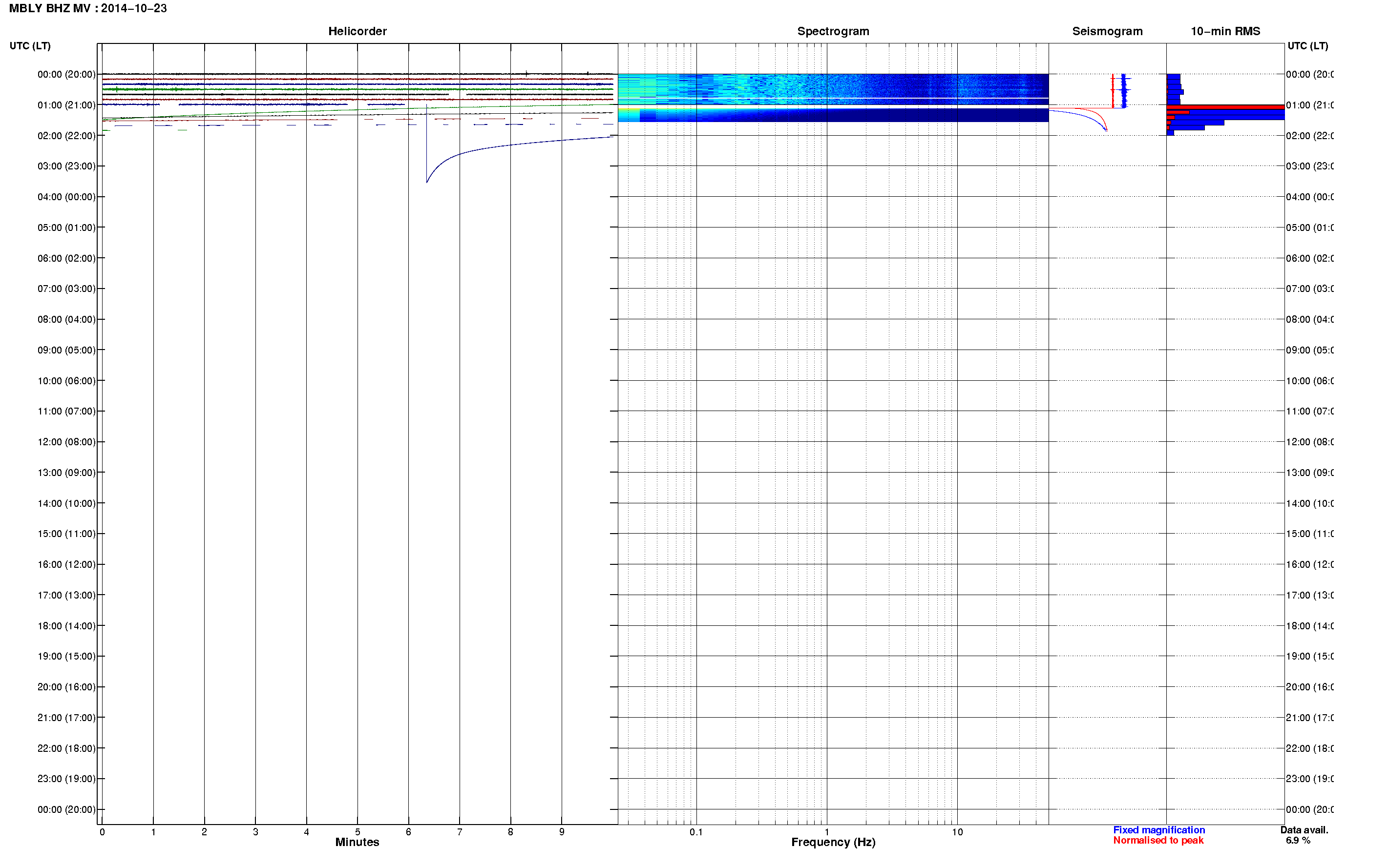Viewport: 1389px width, 868px height.
Task: Click the left 'UTC (LT)' axis label
Action: [x=30, y=46]
